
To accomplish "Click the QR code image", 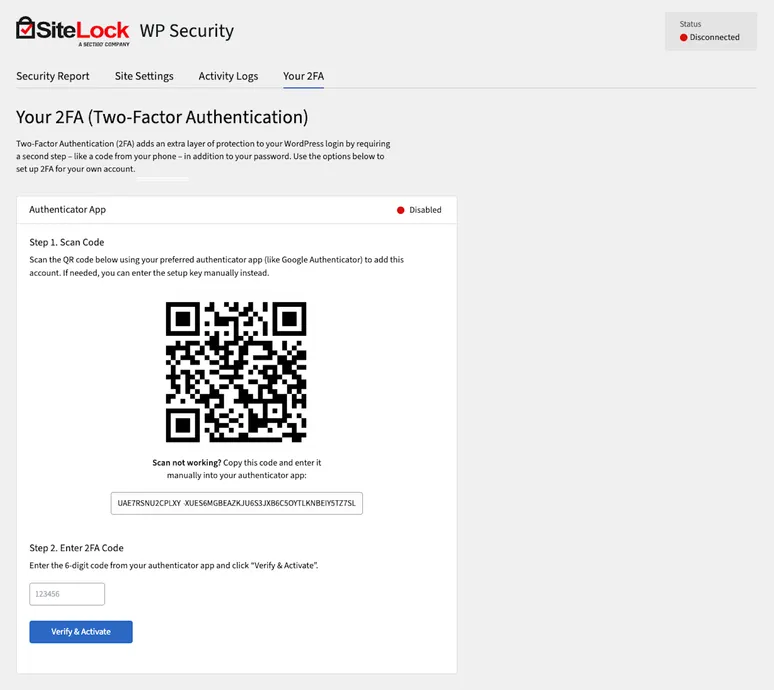I will [x=236, y=372].
